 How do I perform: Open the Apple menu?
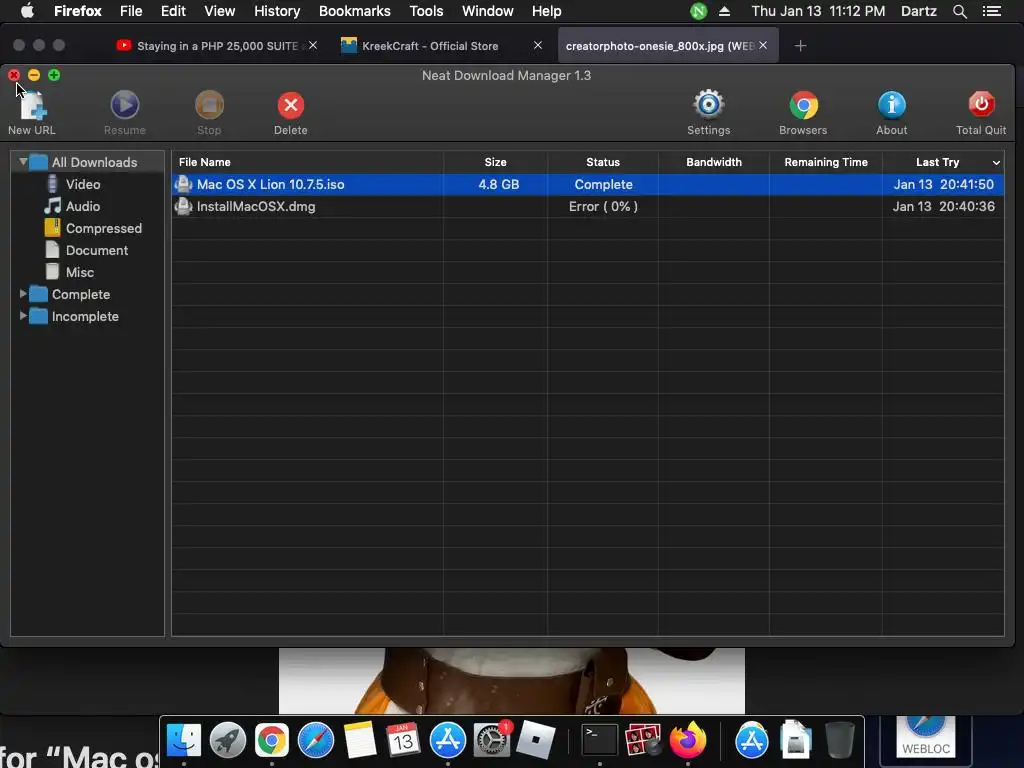pos(27,11)
